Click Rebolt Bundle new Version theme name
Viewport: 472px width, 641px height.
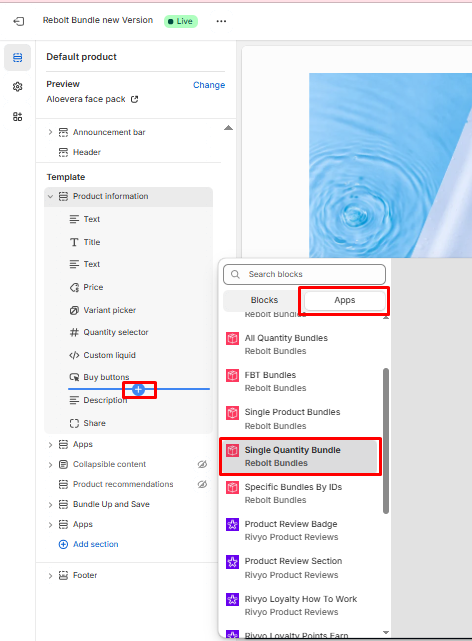click(x=98, y=20)
